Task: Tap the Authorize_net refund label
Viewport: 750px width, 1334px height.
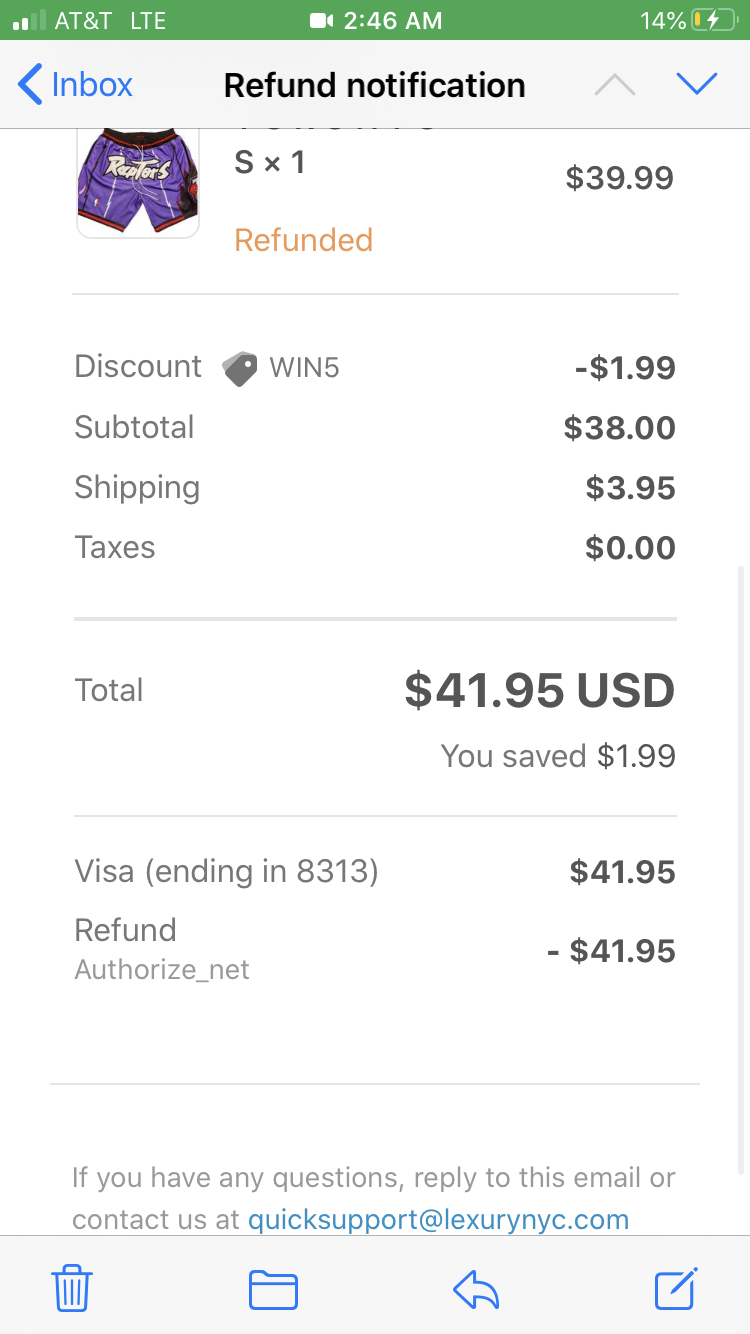Action: click(x=162, y=970)
